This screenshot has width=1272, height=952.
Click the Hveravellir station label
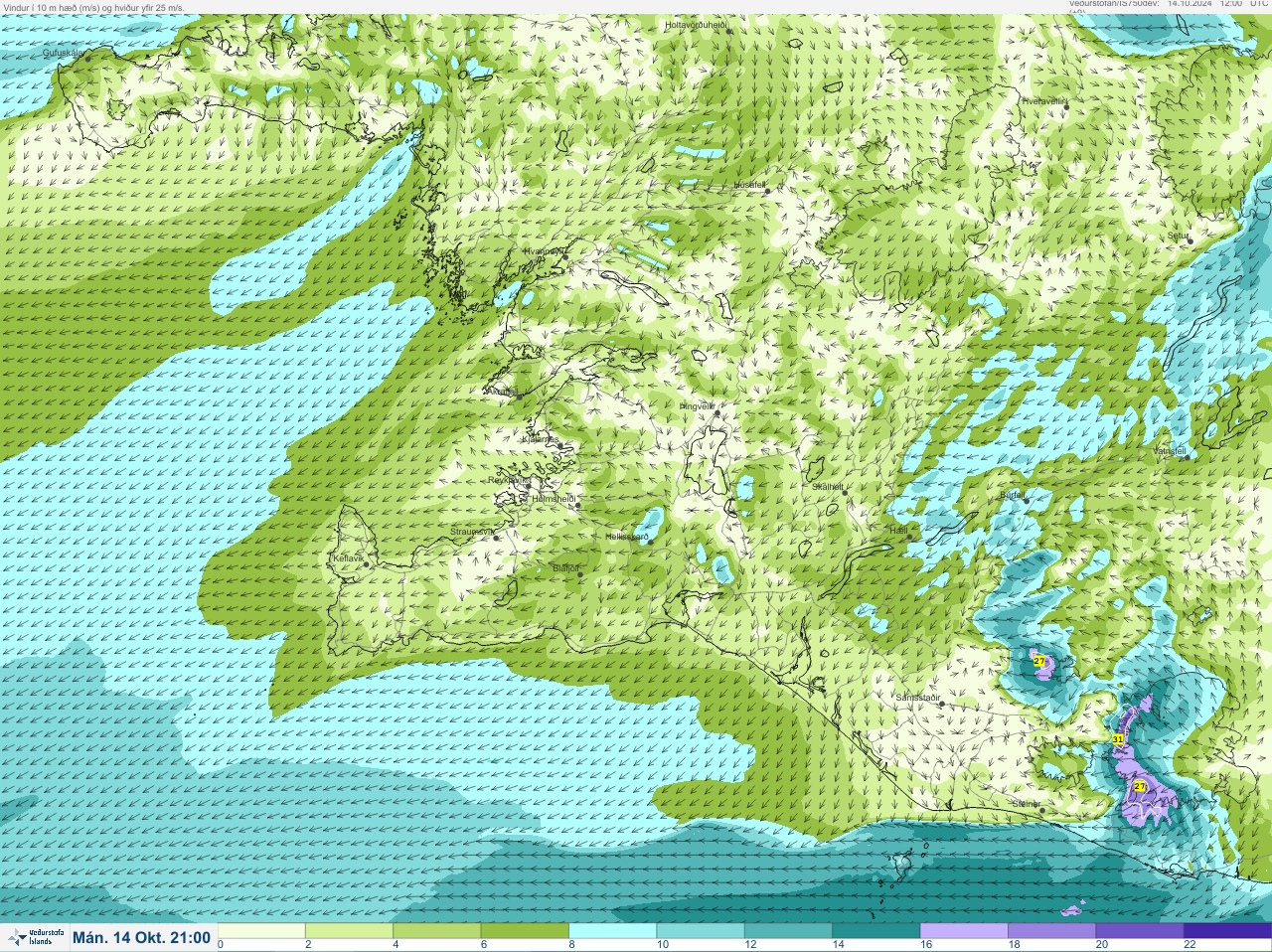(1043, 100)
